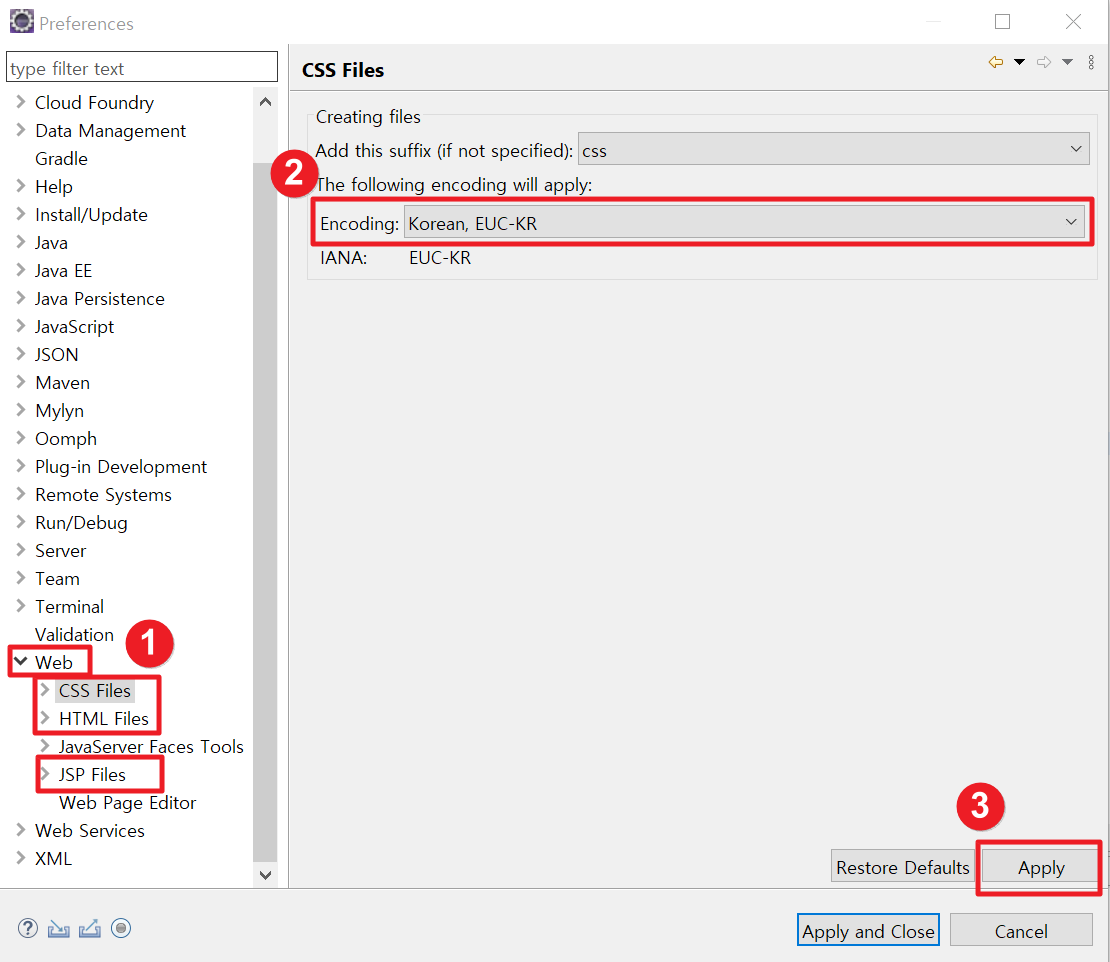The height and width of the screenshot is (962, 1110).
Task: Expand the JavaServer Faces Tools arrow
Action: 45,746
